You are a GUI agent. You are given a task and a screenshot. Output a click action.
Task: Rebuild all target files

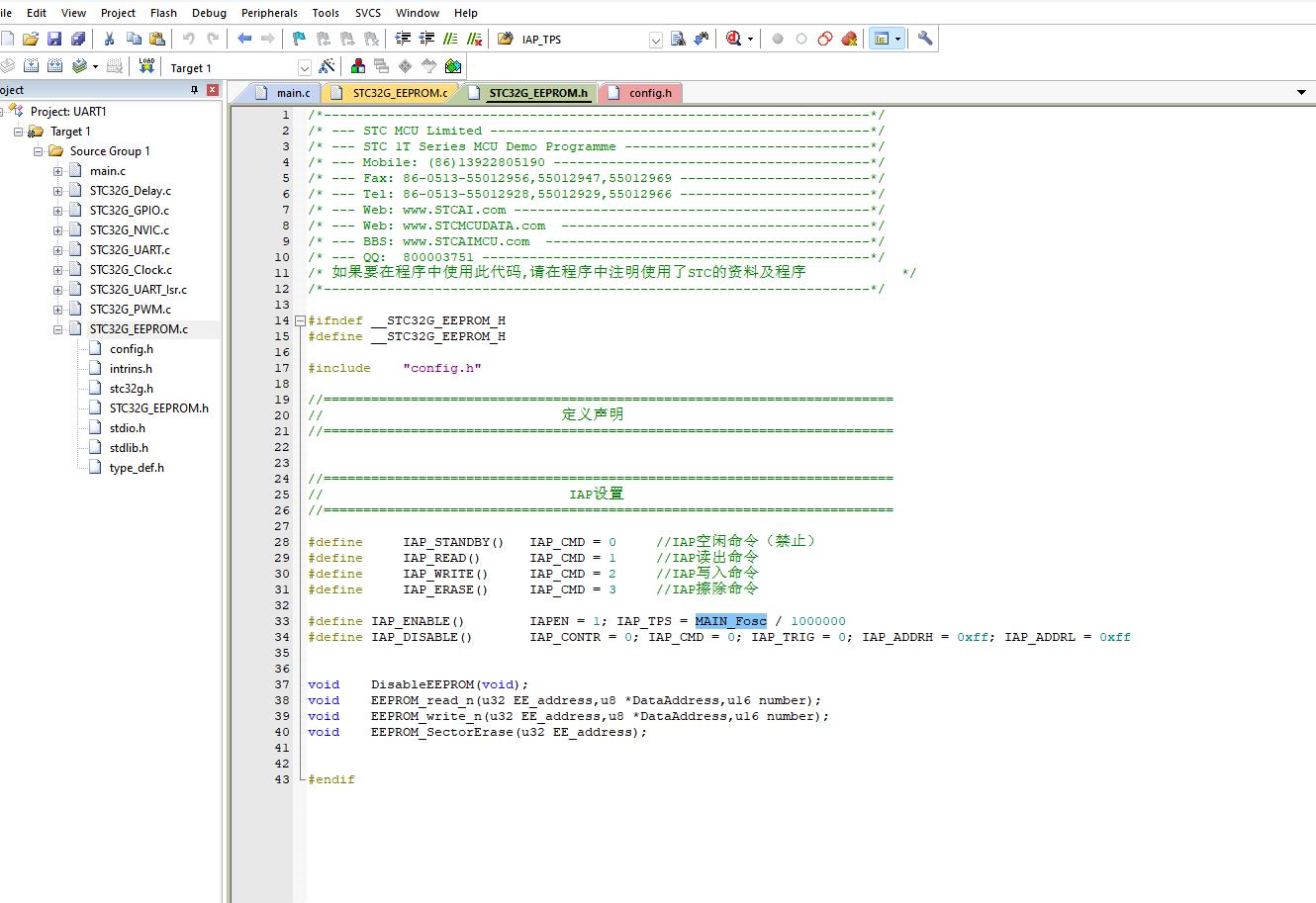tap(54, 66)
